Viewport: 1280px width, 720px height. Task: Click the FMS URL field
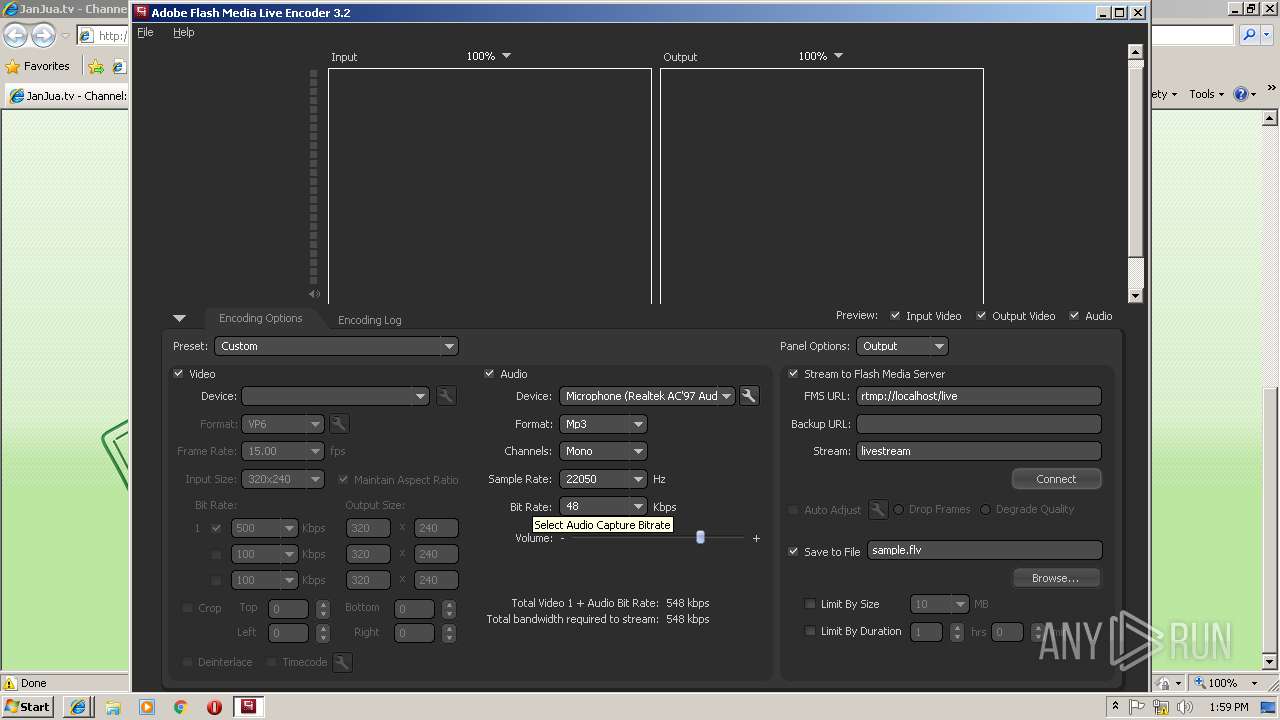(979, 396)
